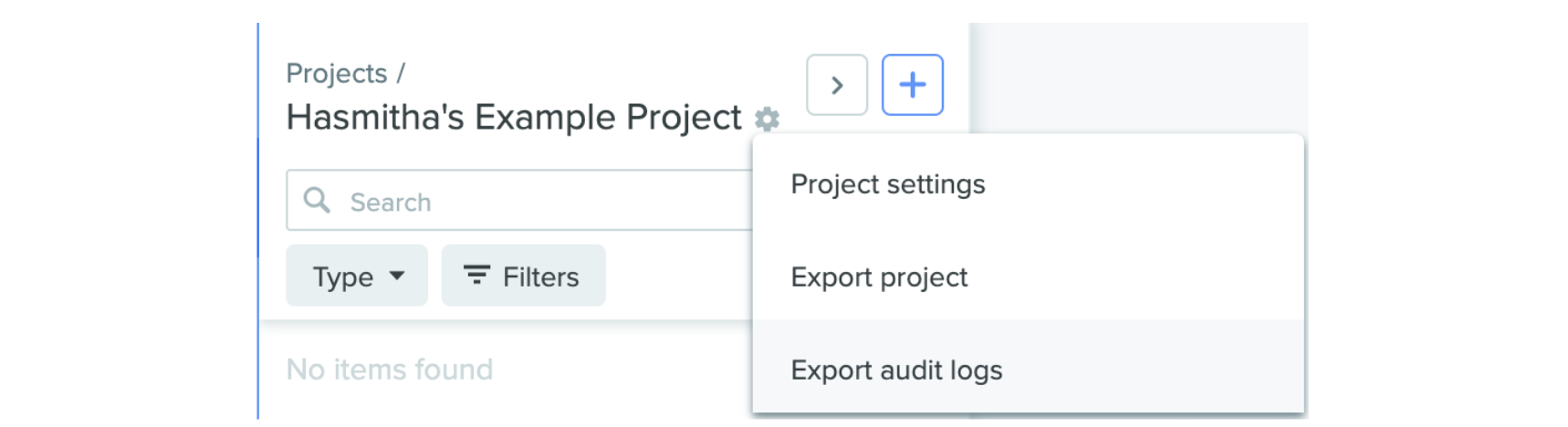Open the Filters panel

pyautogui.click(x=523, y=276)
